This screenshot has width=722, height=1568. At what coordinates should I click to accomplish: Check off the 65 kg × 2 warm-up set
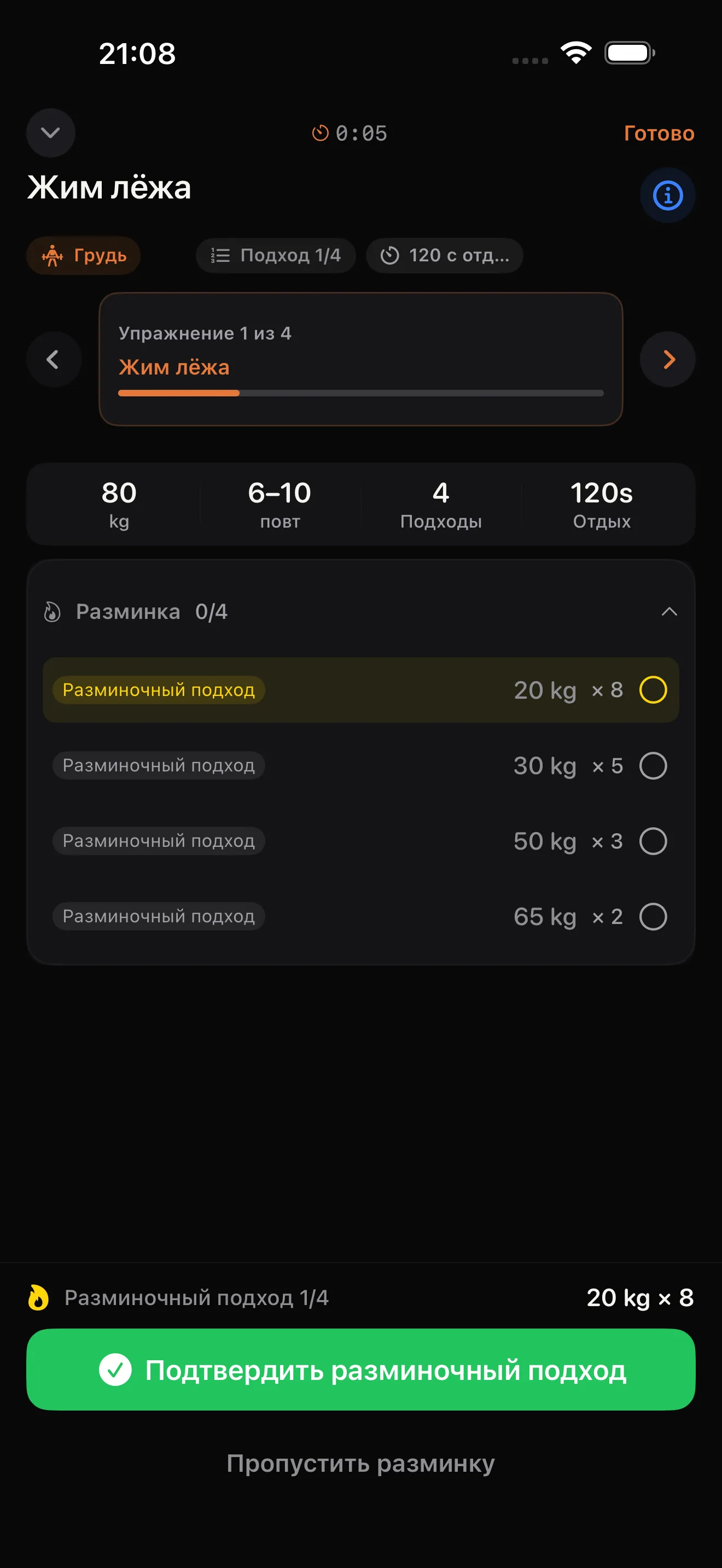click(653, 916)
